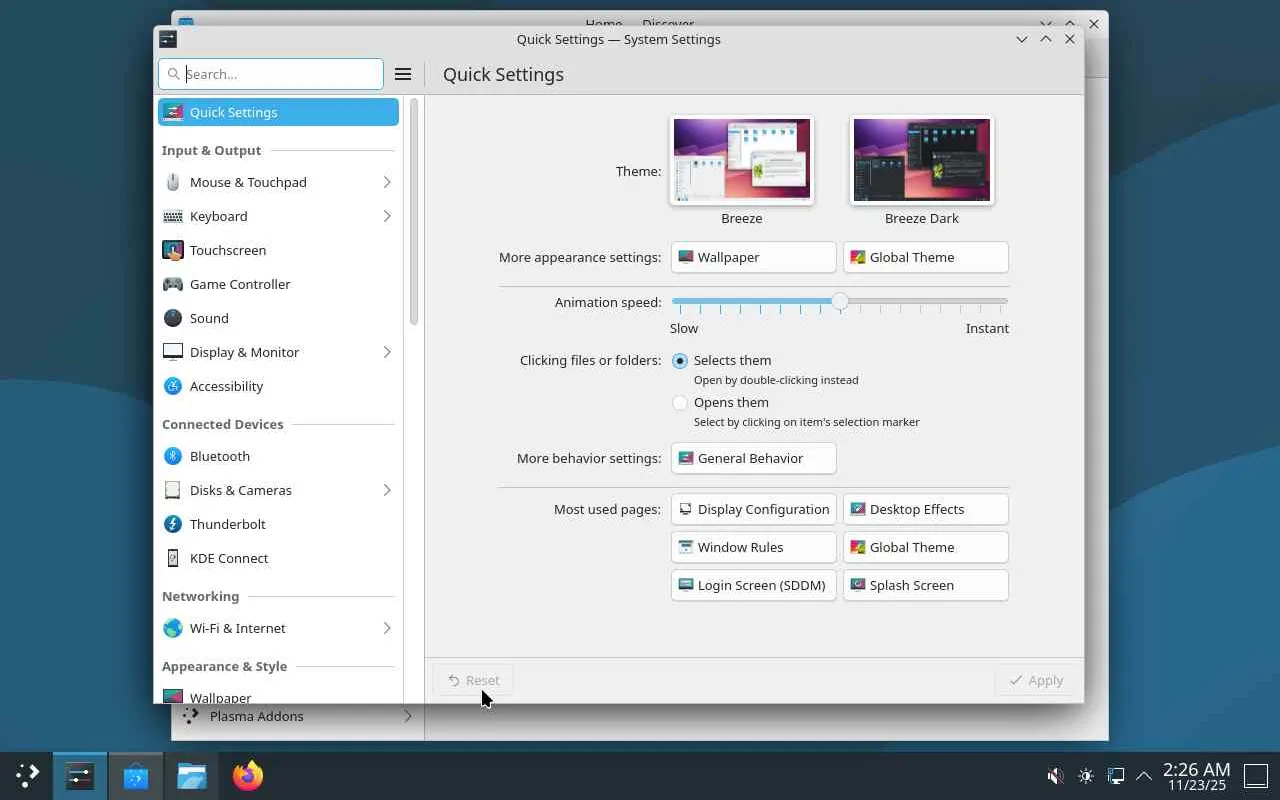The height and width of the screenshot is (800, 1280).
Task: Open the network icon in the system tray
Action: (1116, 776)
